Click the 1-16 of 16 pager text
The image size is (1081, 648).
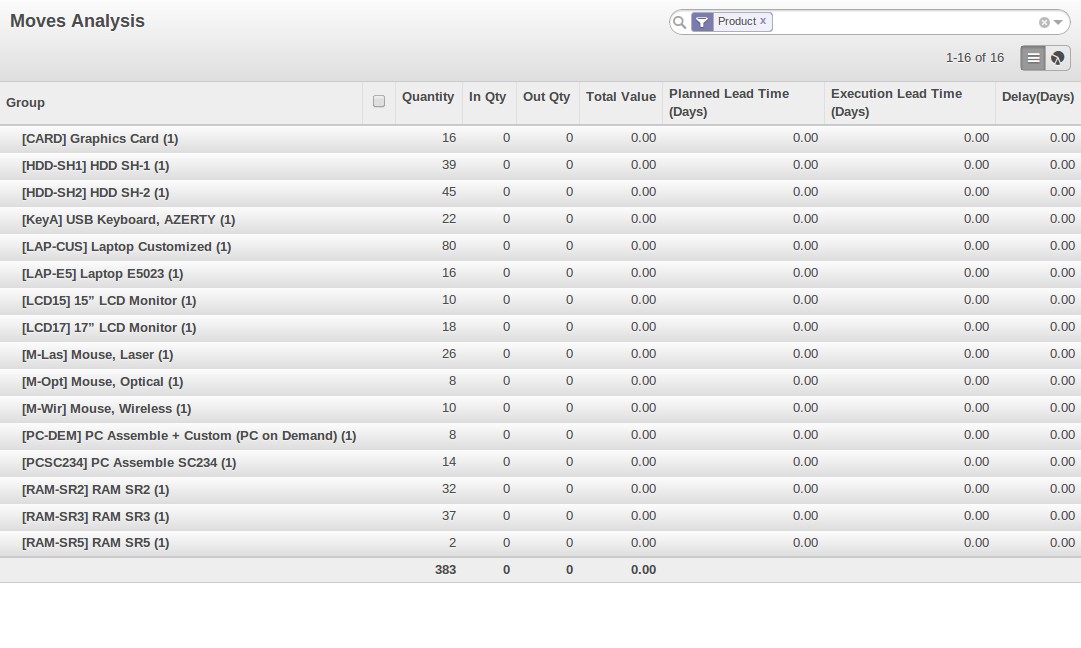click(x=974, y=58)
